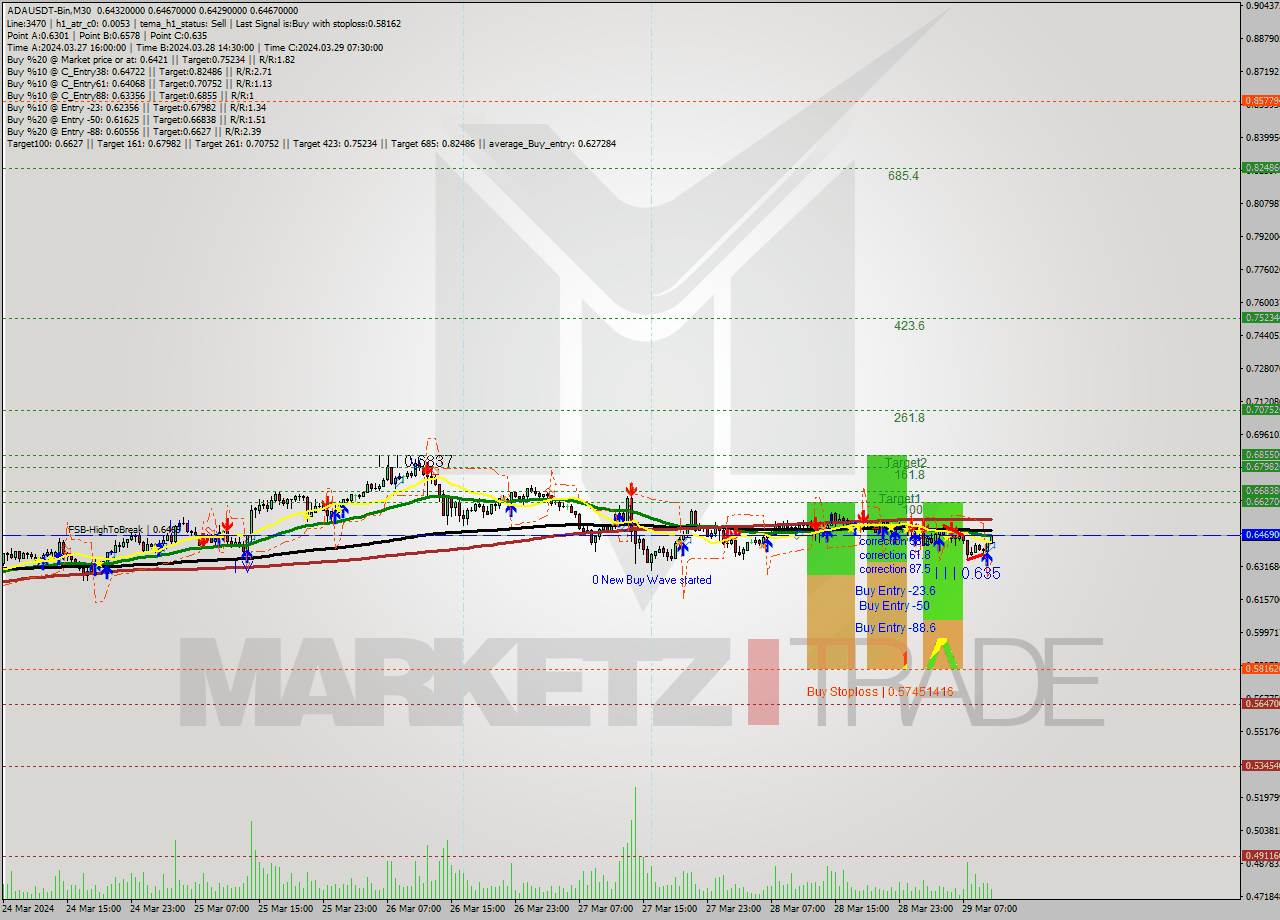Viewport: 1280px width, 920px height.
Task: Select the red 0.53454 price tag
Action: click(x=1261, y=765)
